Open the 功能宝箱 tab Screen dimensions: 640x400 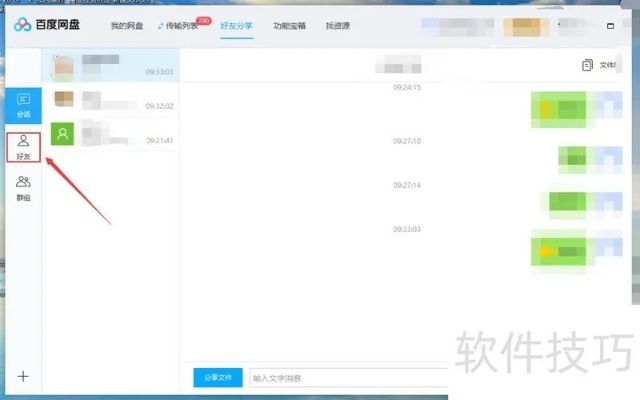[290, 26]
